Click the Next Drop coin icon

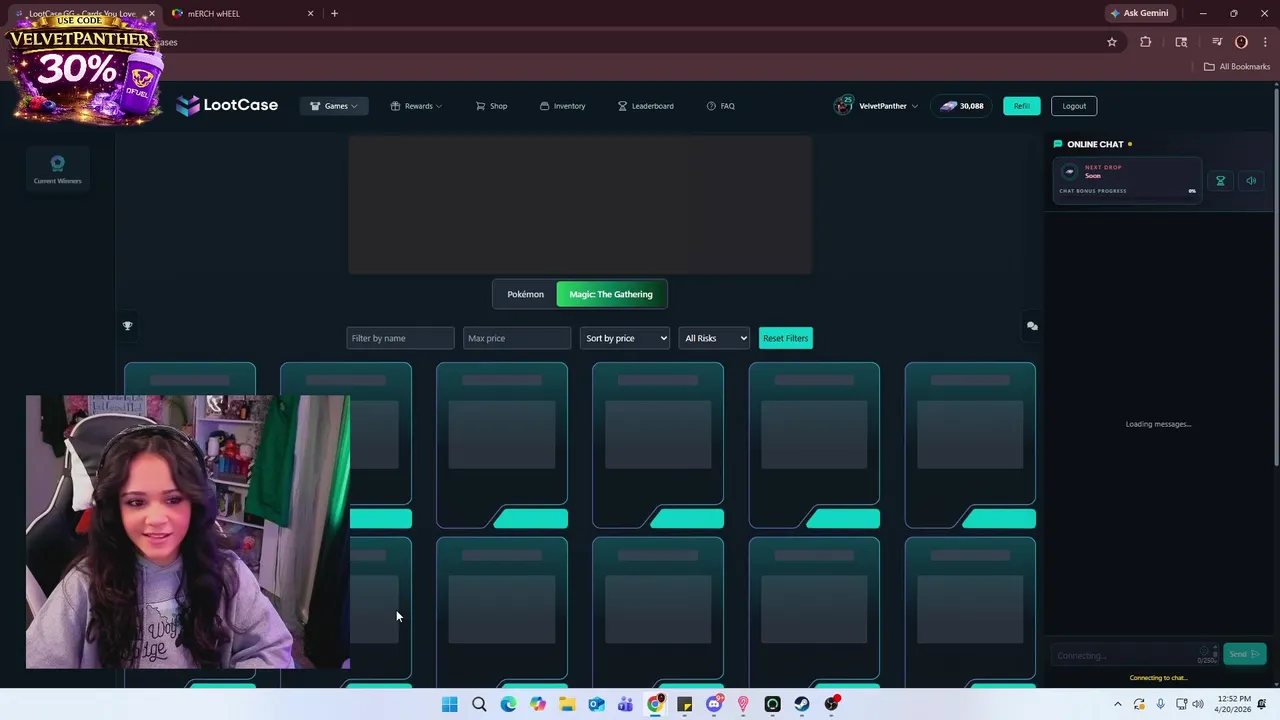[1069, 172]
